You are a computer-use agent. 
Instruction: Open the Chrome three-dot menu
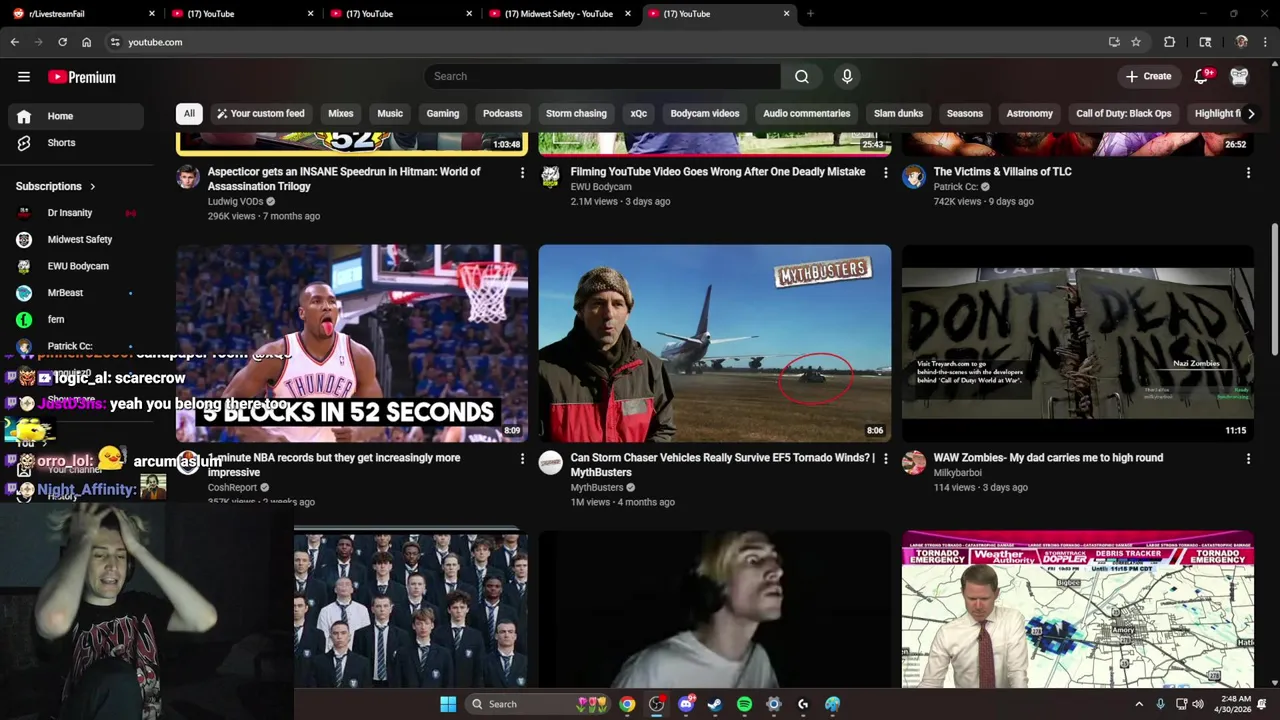[x=1266, y=42]
